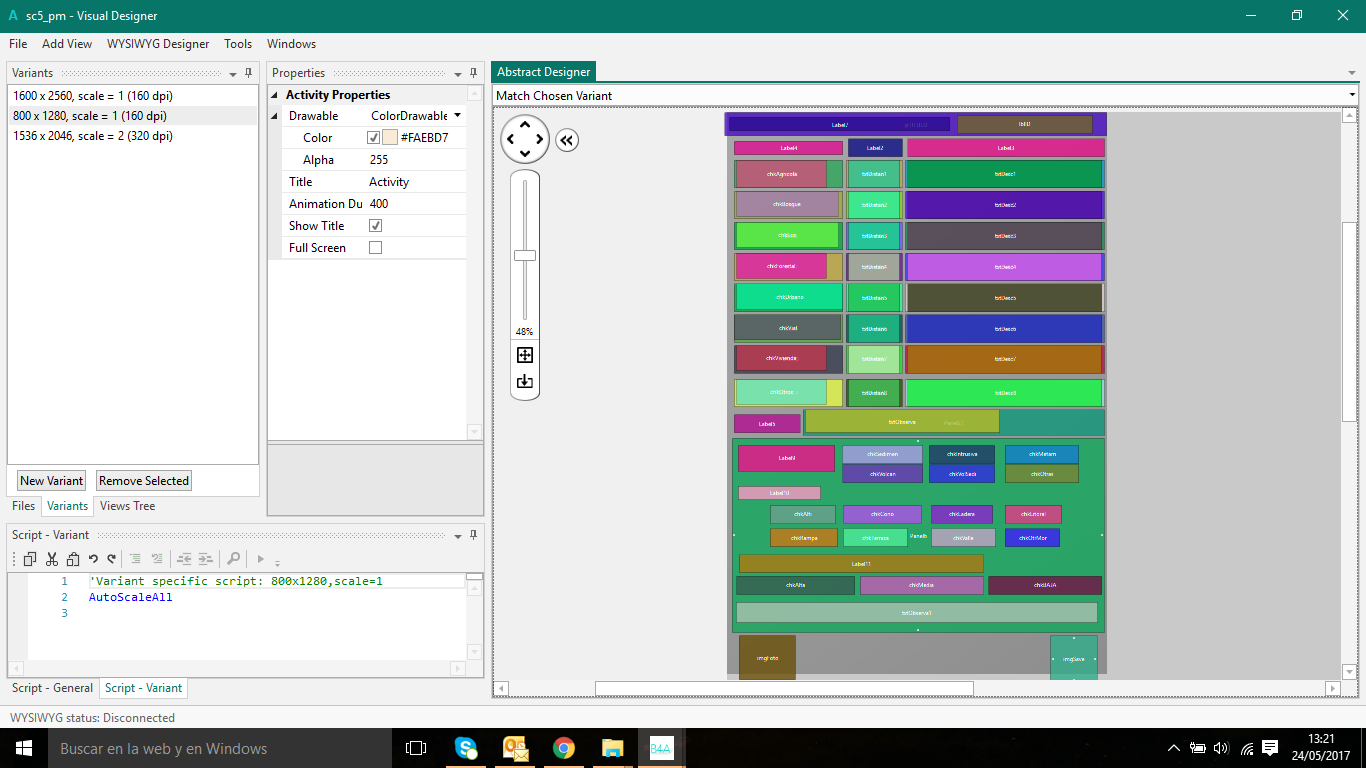Open the Drawable ColorDrawable dropdown

coord(457,116)
